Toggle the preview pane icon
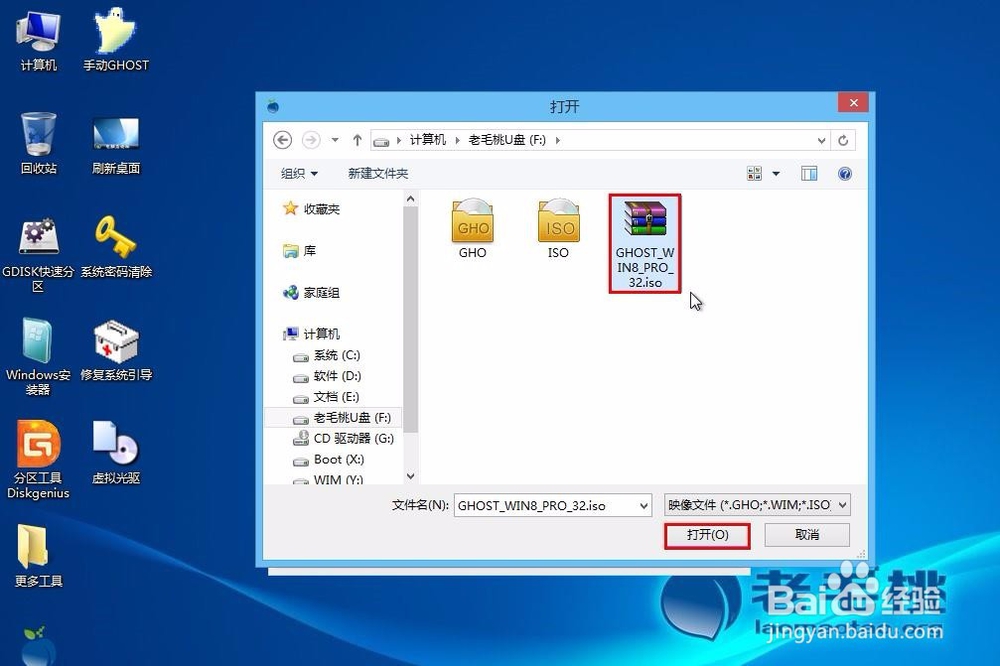 pos(809,174)
